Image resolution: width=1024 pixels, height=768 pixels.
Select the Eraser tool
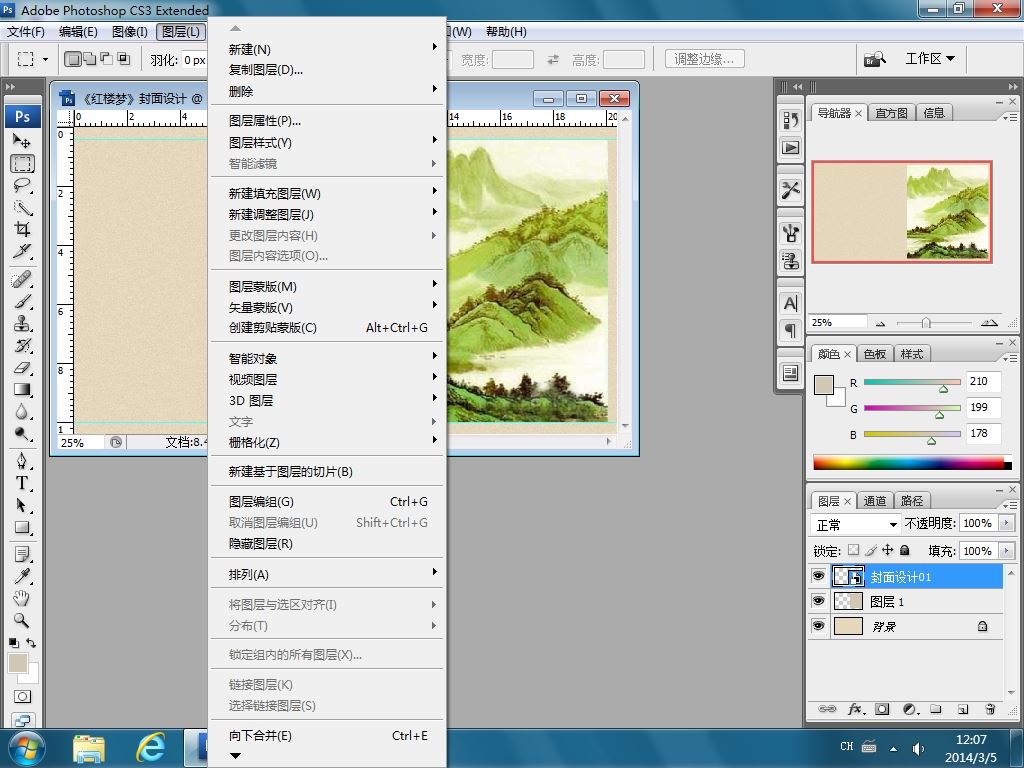(22, 368)
